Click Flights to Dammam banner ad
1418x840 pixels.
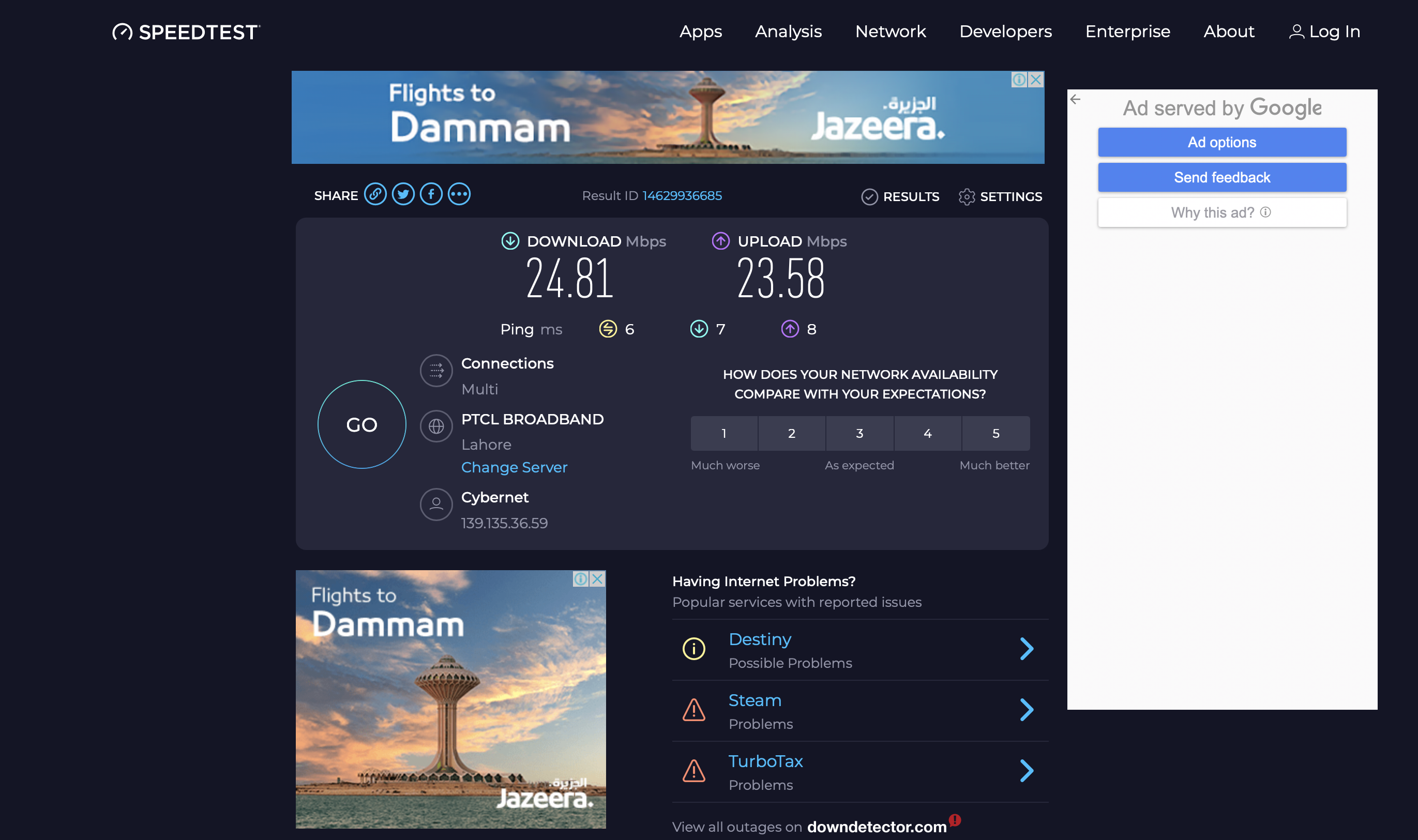coord(668,117)
